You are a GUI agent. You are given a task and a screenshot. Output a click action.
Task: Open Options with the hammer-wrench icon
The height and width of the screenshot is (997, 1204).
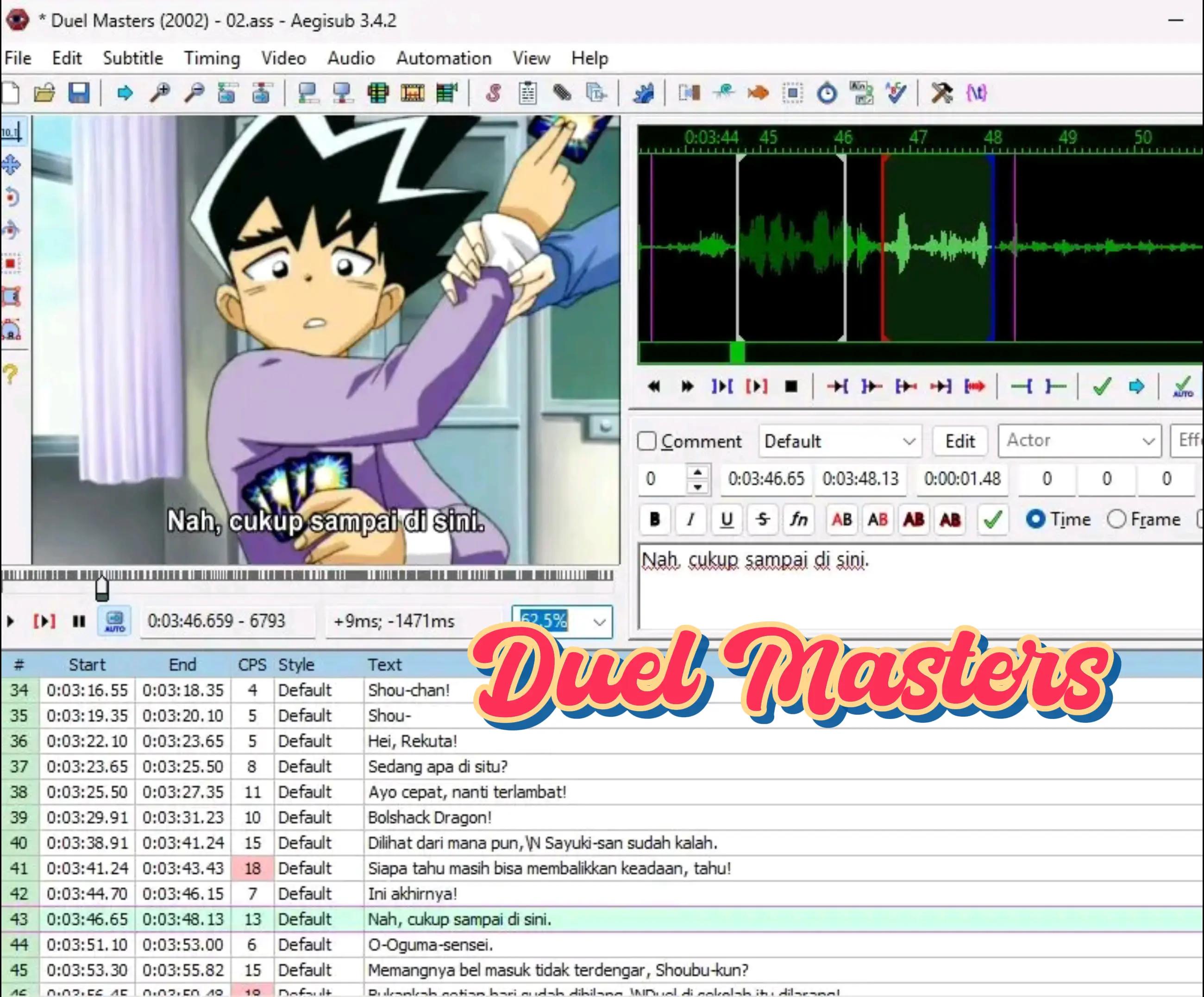(942, 93)
